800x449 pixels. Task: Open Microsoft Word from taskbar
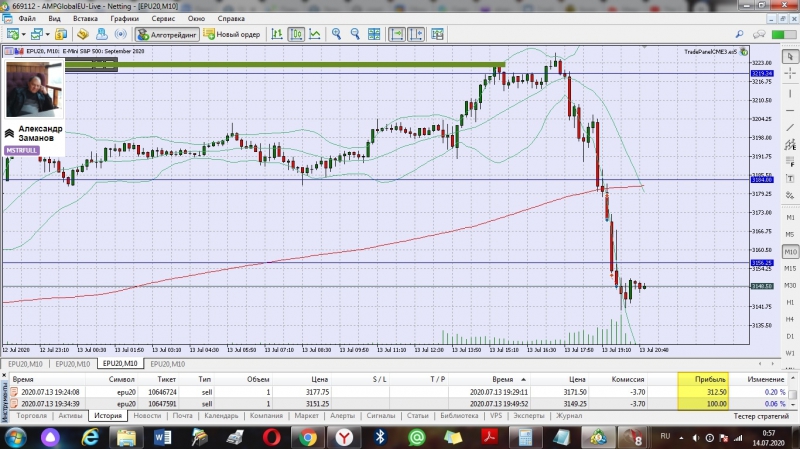[163, 437]
